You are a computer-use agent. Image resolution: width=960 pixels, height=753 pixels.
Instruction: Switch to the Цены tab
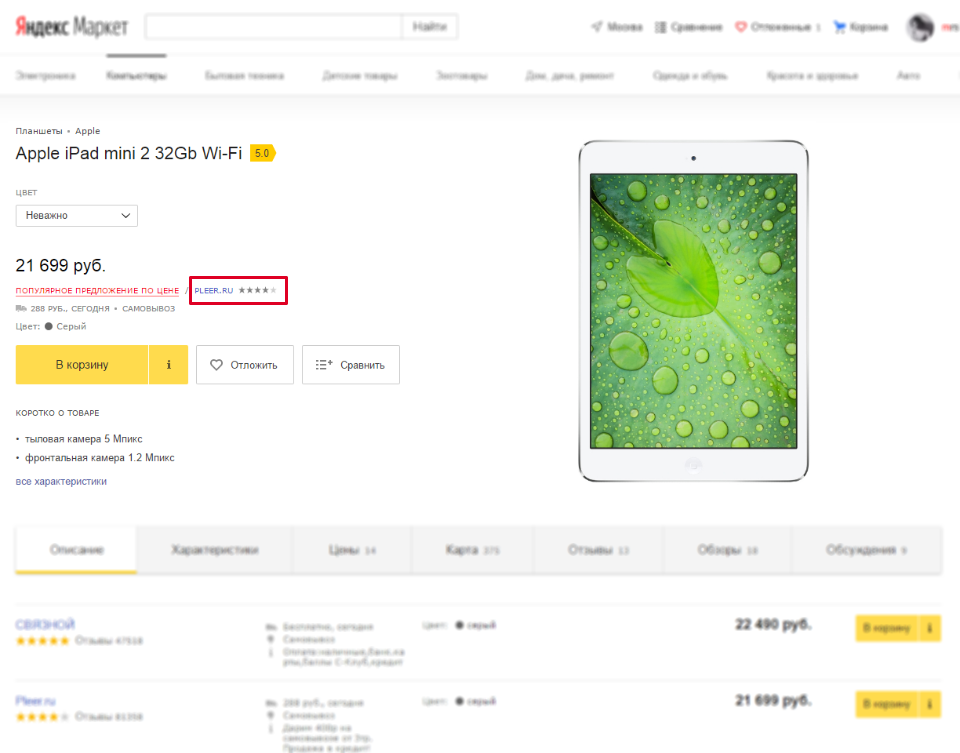pos(352,550)
